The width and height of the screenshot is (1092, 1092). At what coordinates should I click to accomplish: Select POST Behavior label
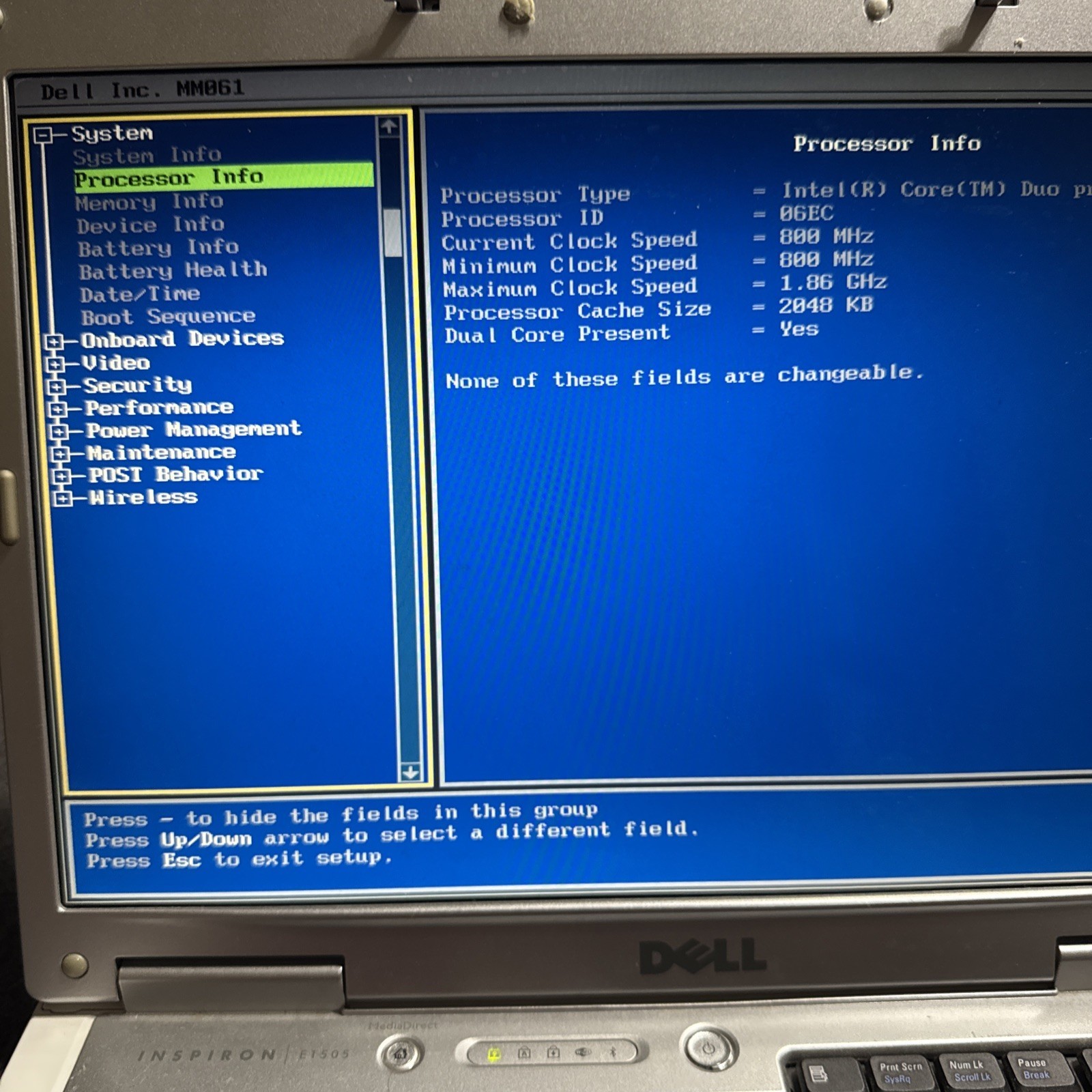(x=176, y=474)
